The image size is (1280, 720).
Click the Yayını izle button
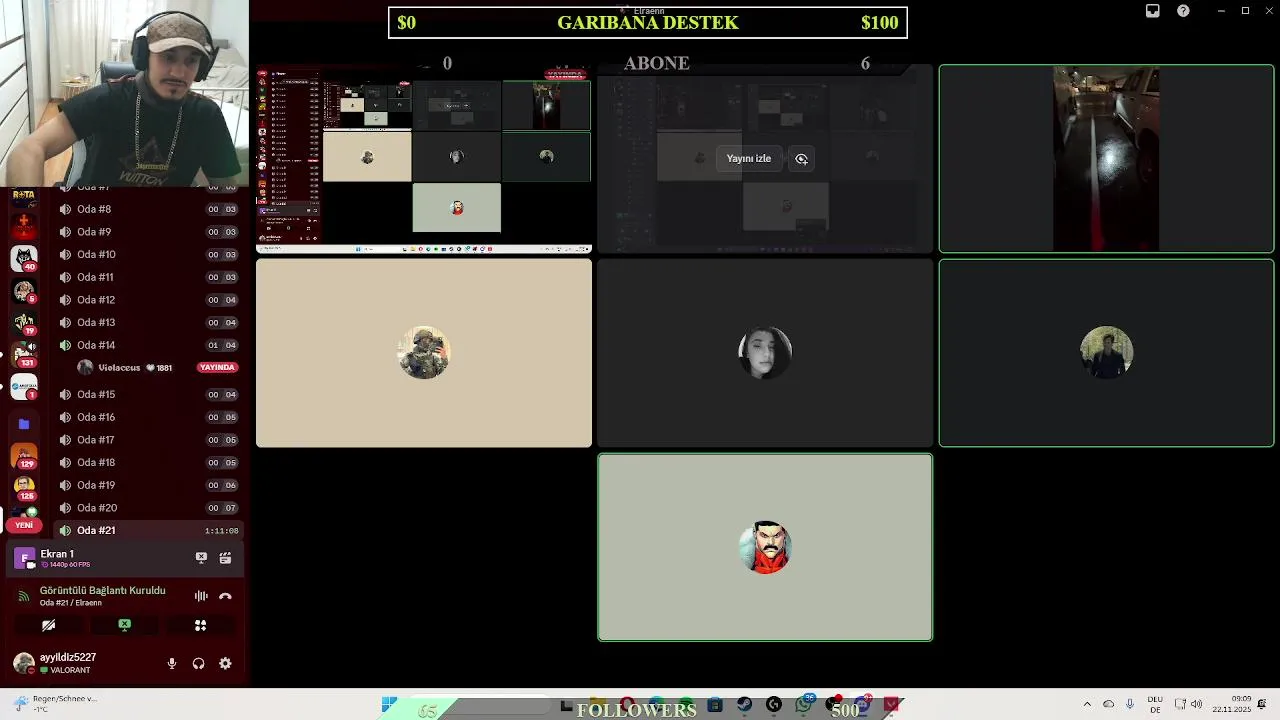coord(749,159)
